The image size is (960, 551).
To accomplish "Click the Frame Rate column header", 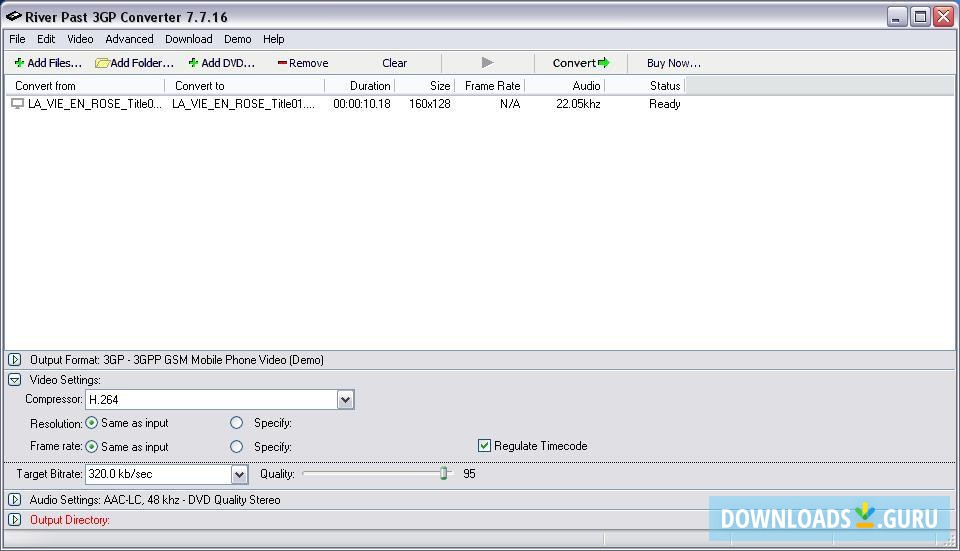I will (x=490, y=86).
